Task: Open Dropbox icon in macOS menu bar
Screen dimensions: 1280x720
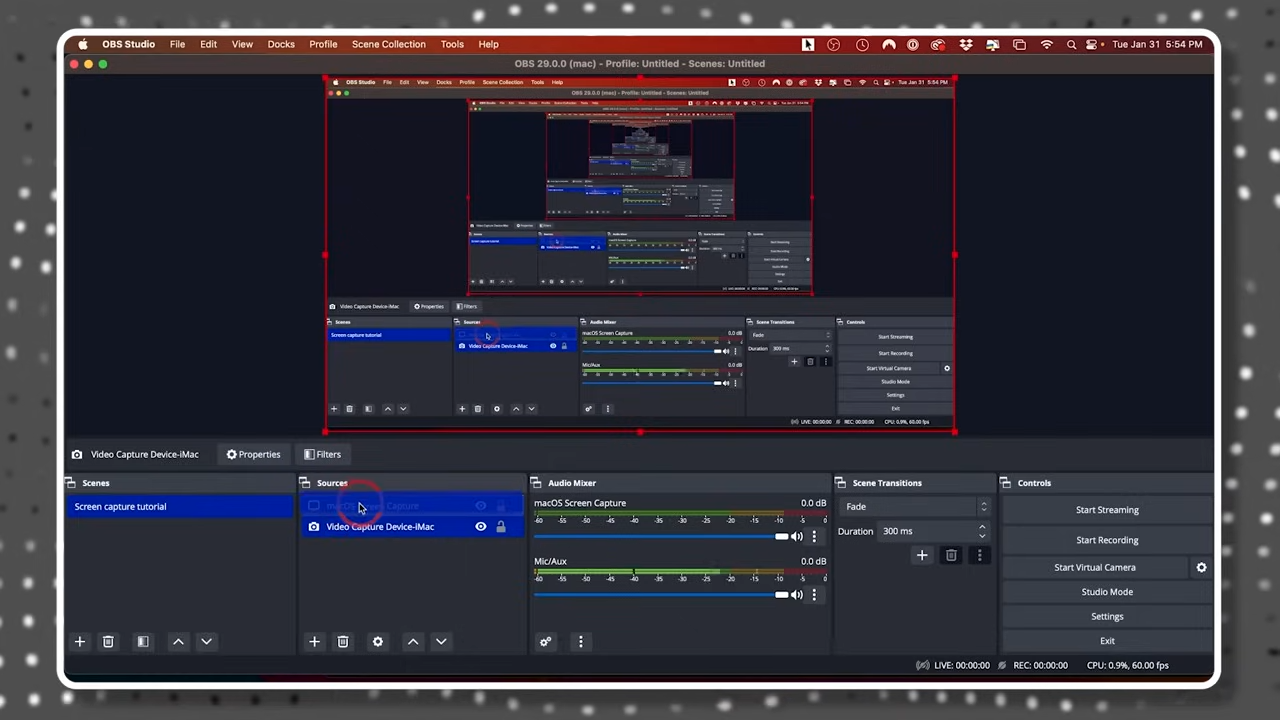Action: 966,45
